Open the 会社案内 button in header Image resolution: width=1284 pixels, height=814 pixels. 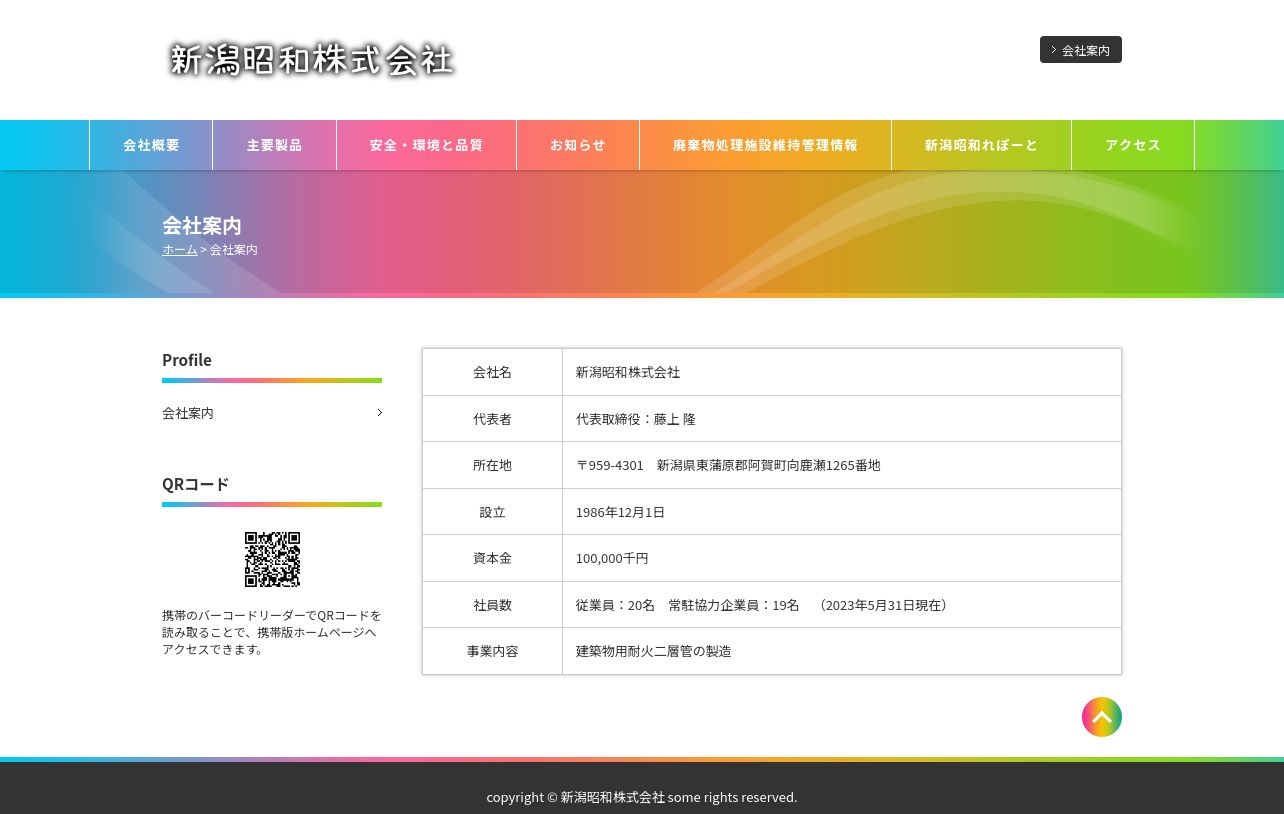pyautogui.click(x=1081, y=50)
